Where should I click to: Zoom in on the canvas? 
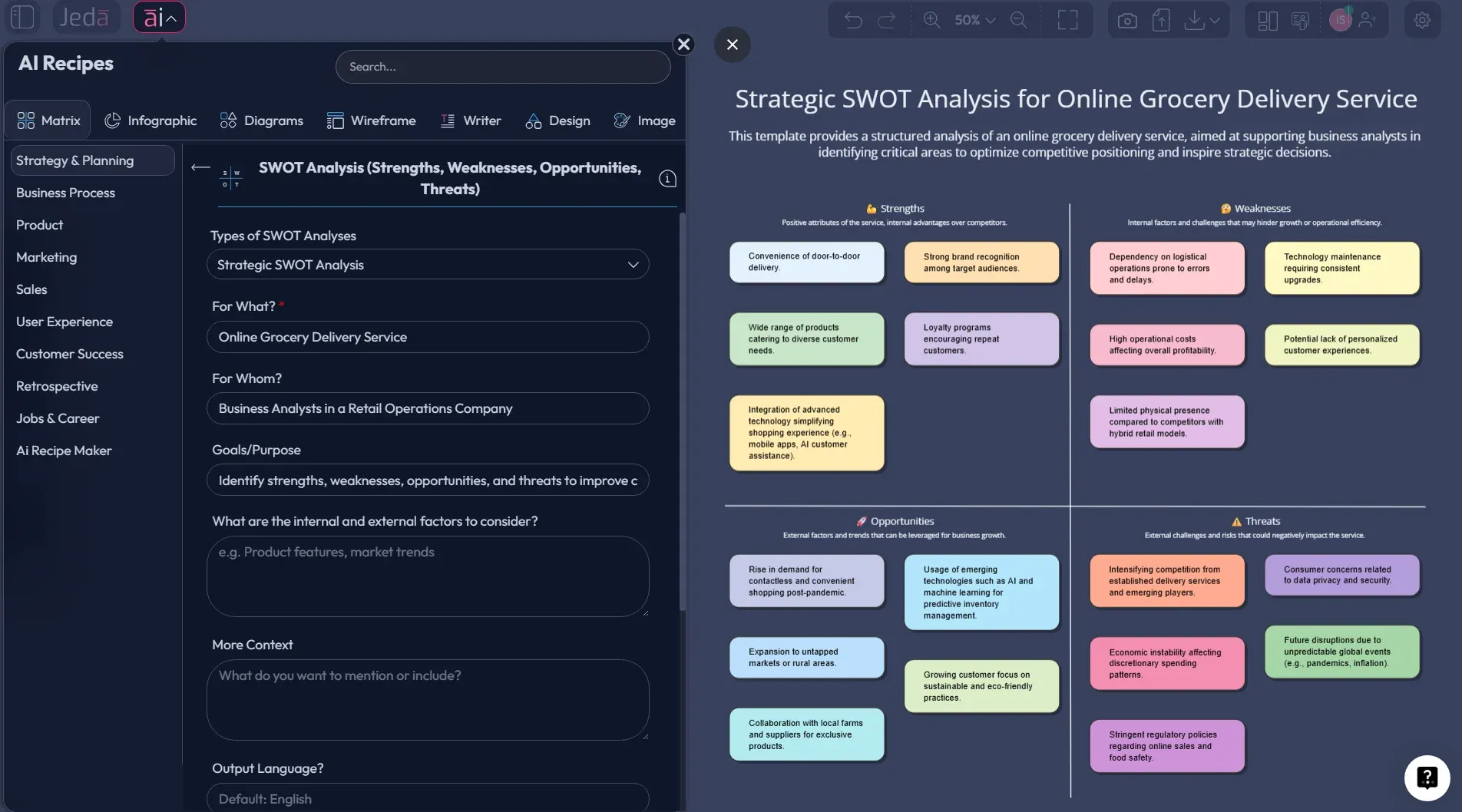(x=931, y=20)
